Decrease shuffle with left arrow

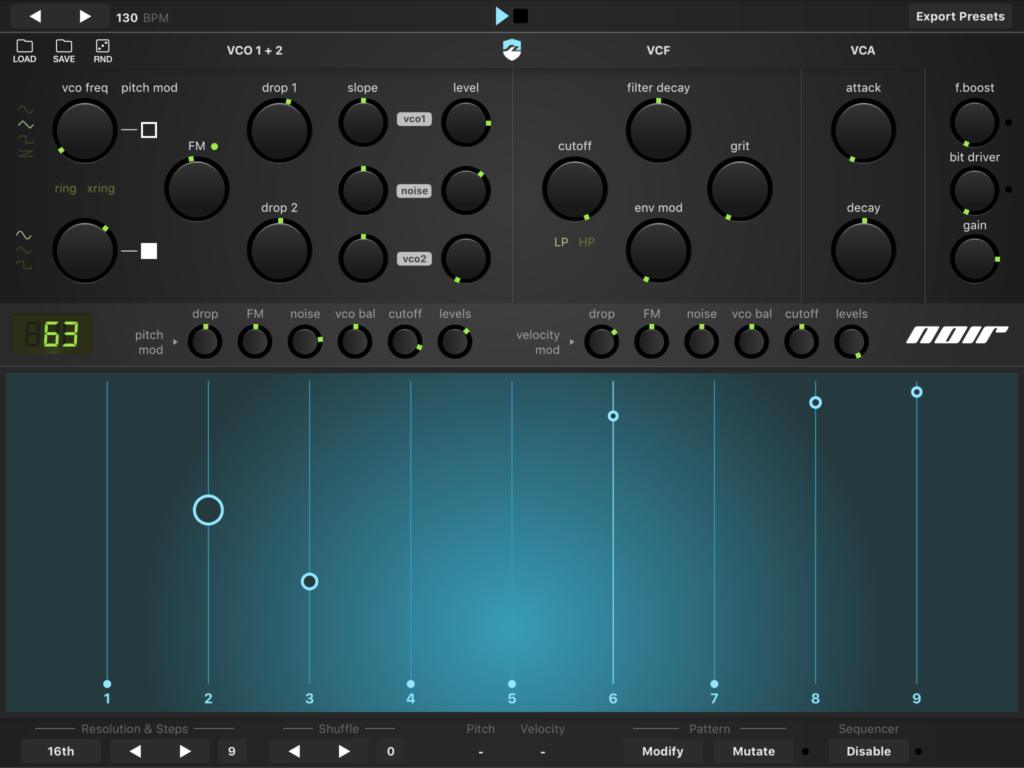pyautogui.click(x=295, y=751)
